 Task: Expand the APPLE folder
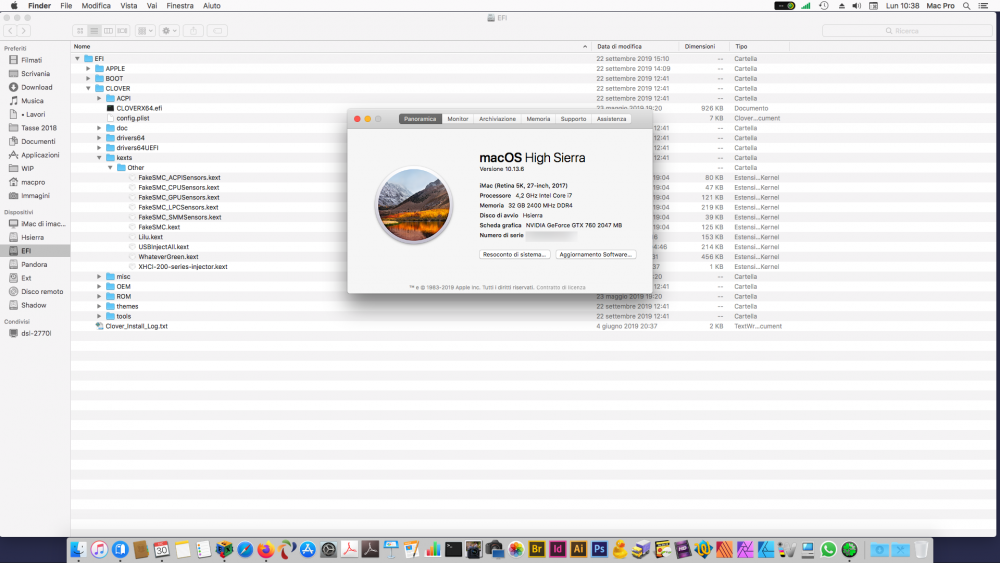89,69
